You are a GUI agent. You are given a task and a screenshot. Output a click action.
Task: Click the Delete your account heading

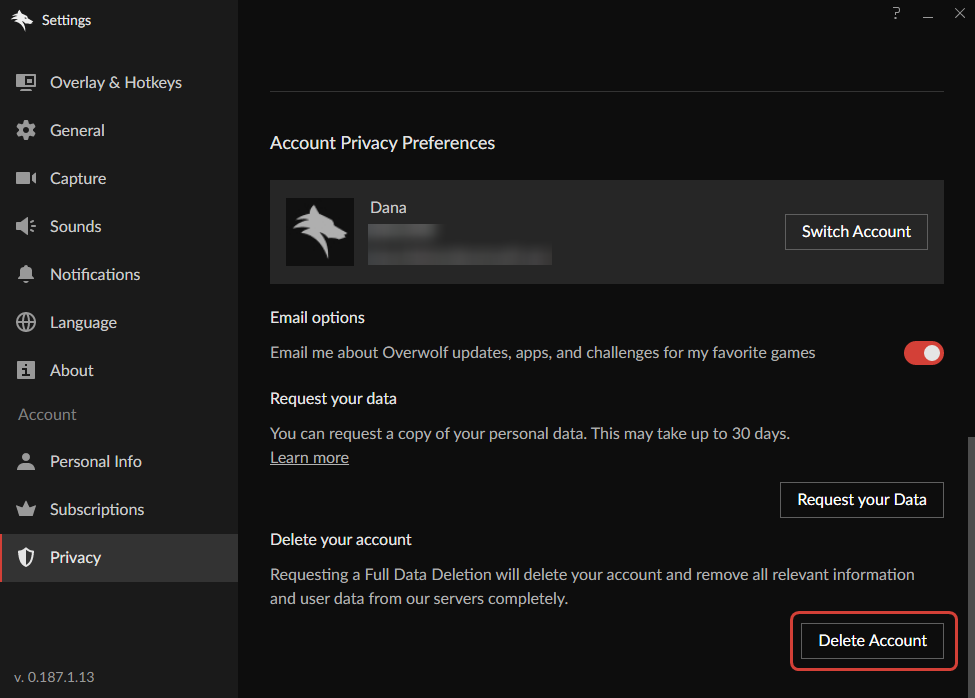[341, 540]
